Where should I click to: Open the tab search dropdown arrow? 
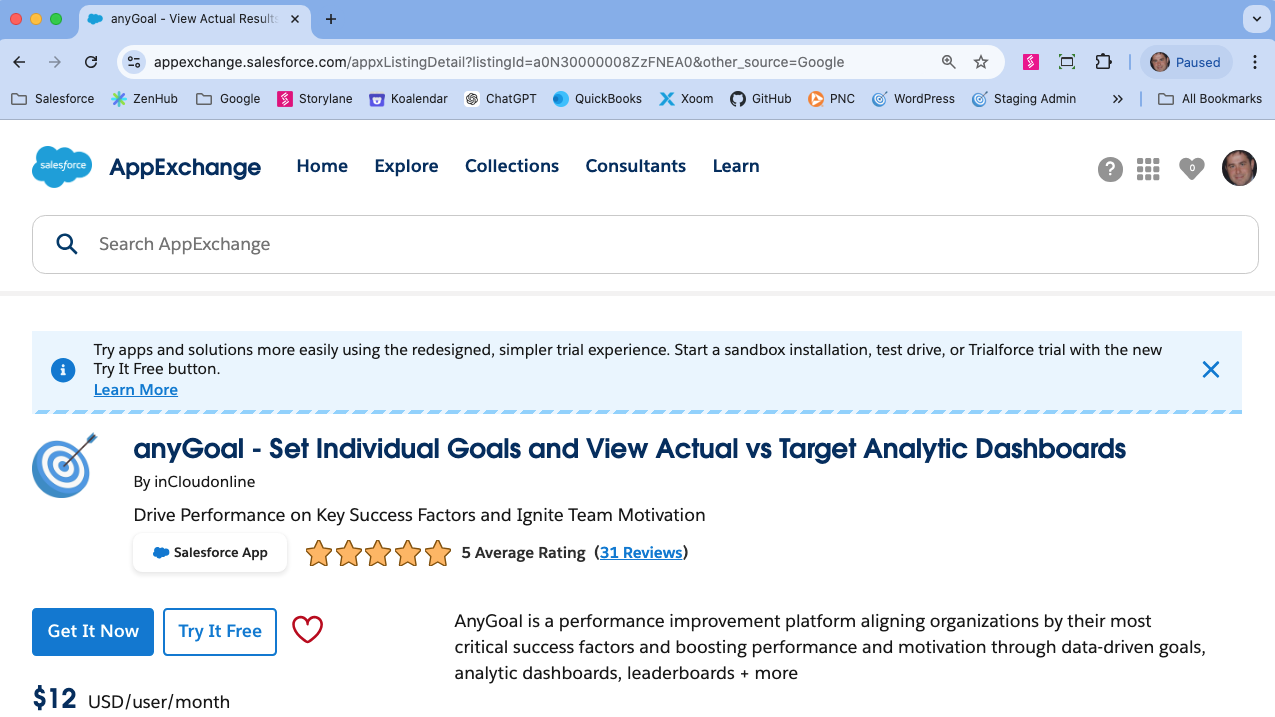(1255, 19)
